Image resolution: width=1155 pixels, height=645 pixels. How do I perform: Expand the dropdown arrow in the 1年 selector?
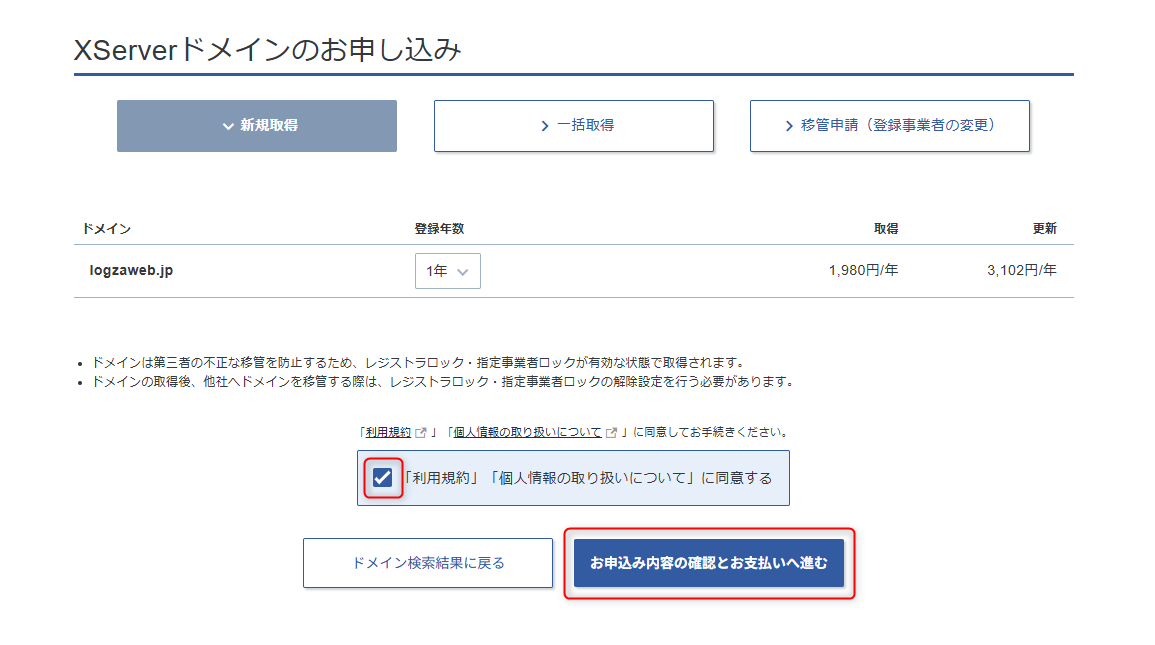[462, 272]
